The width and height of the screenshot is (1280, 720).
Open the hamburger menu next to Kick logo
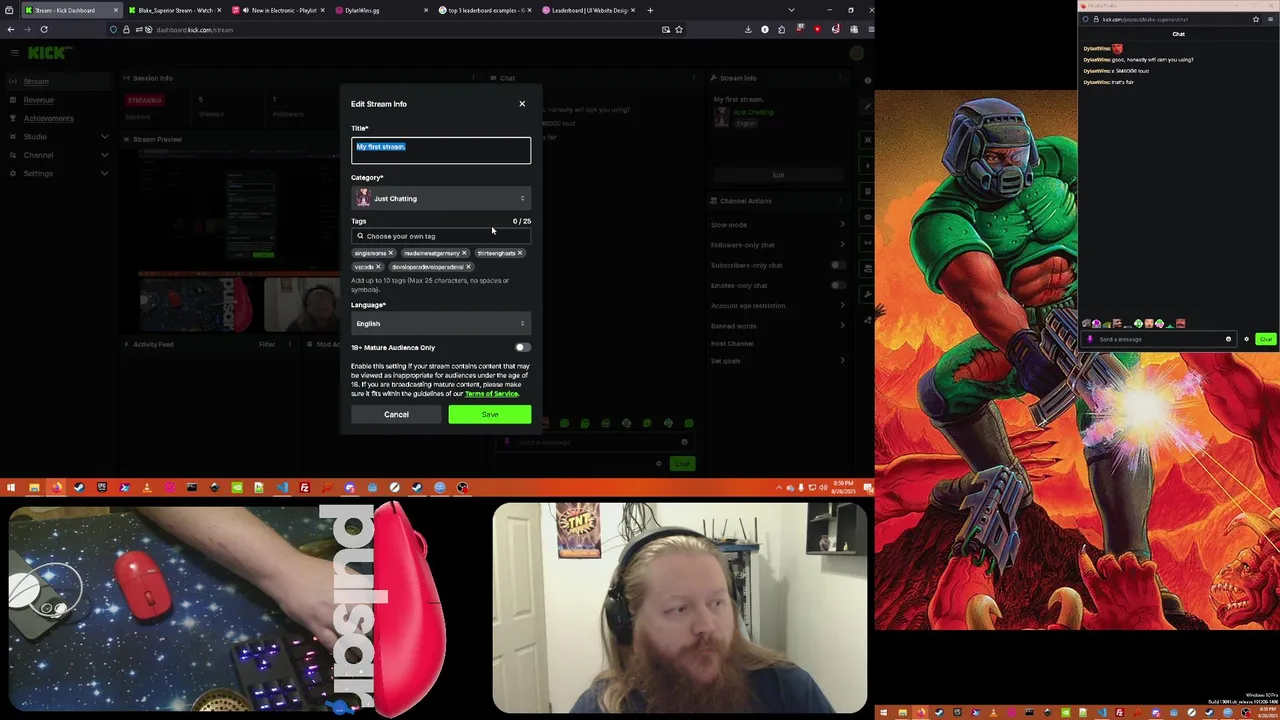pyautogui.click(x=13, y=53)
